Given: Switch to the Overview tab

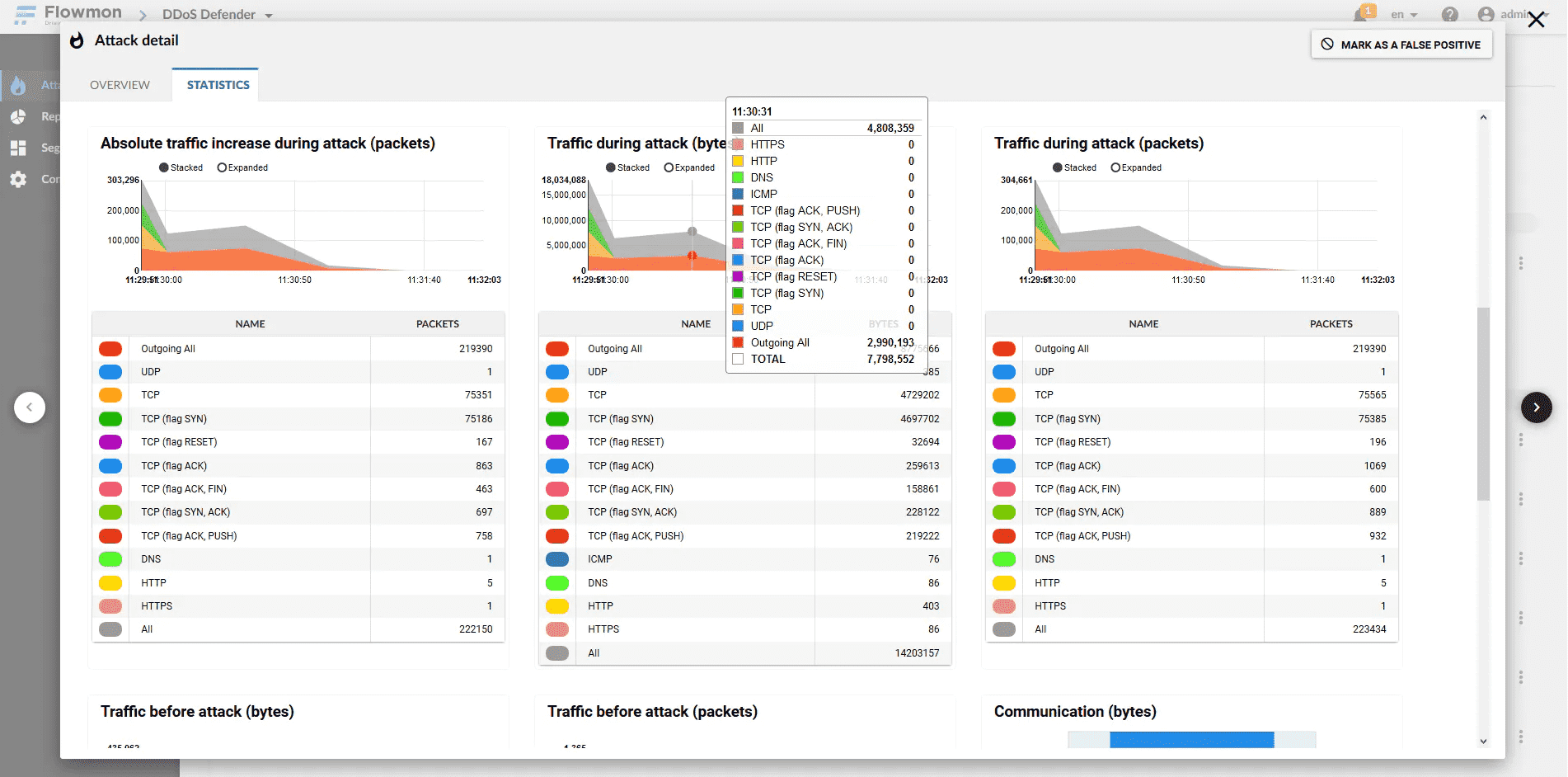Looking at the screenshot, I should (120, 85).
